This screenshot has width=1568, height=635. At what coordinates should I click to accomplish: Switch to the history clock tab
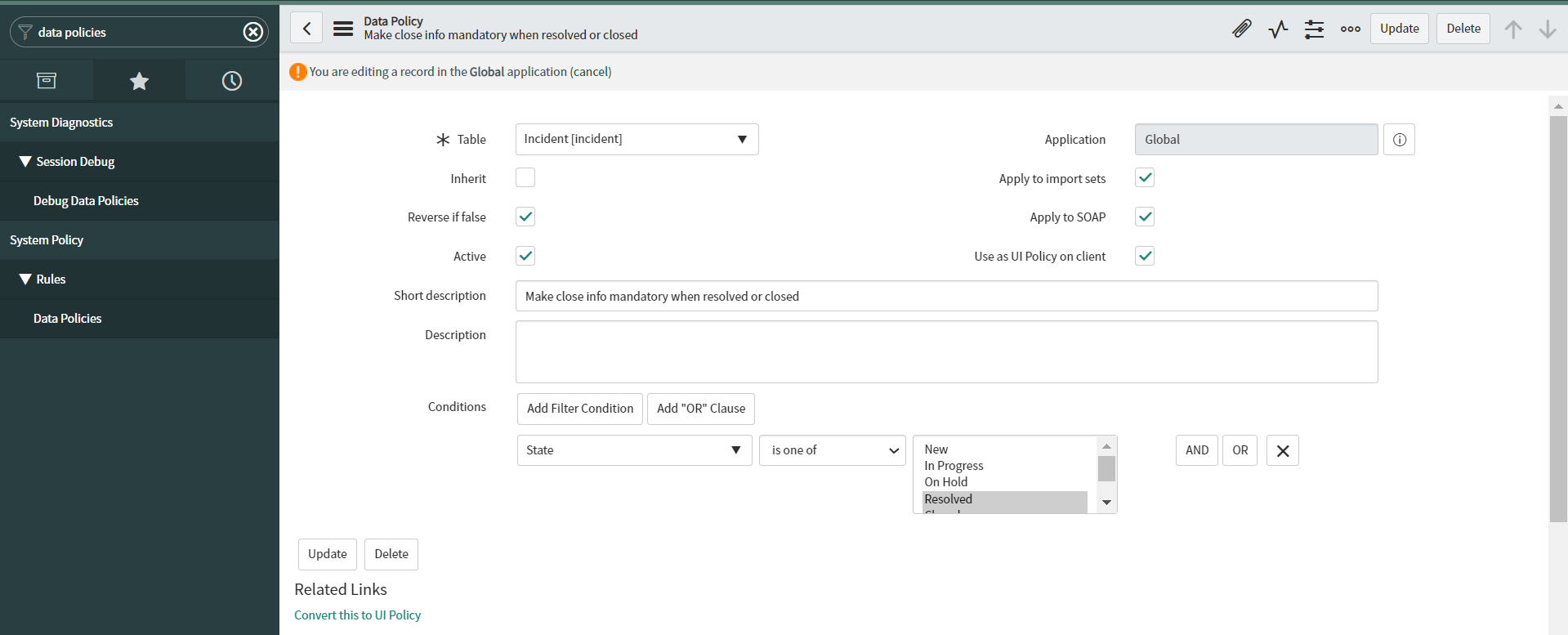[x=232, y=80]
